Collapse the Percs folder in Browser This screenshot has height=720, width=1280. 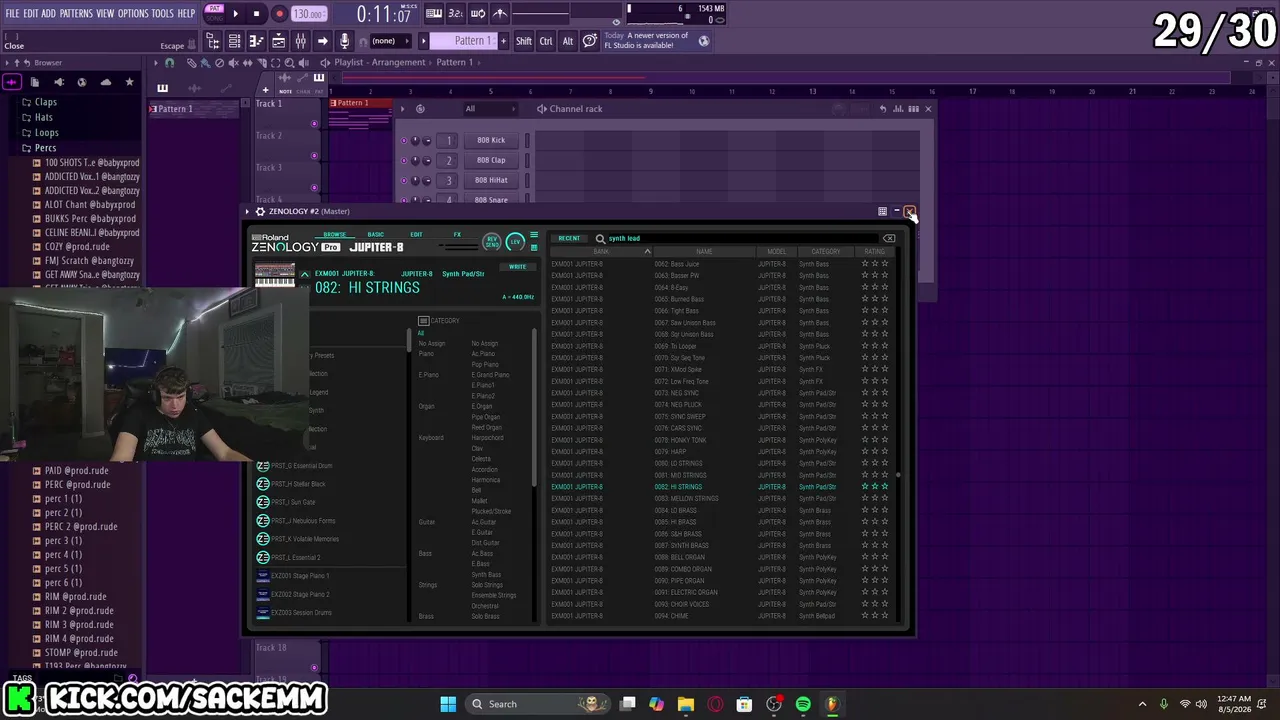(x=45, y=148)
